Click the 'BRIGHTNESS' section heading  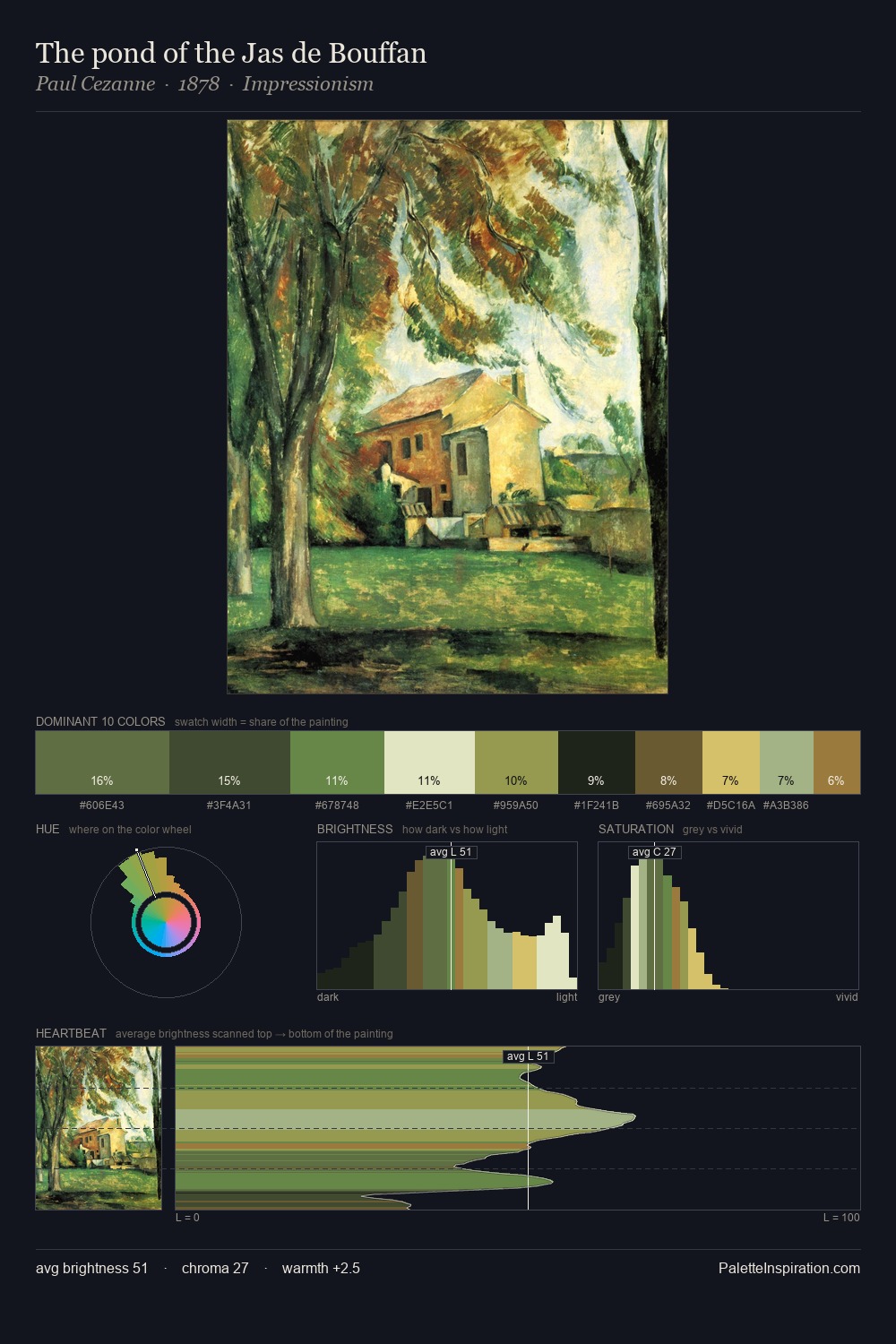click(355, 829)
